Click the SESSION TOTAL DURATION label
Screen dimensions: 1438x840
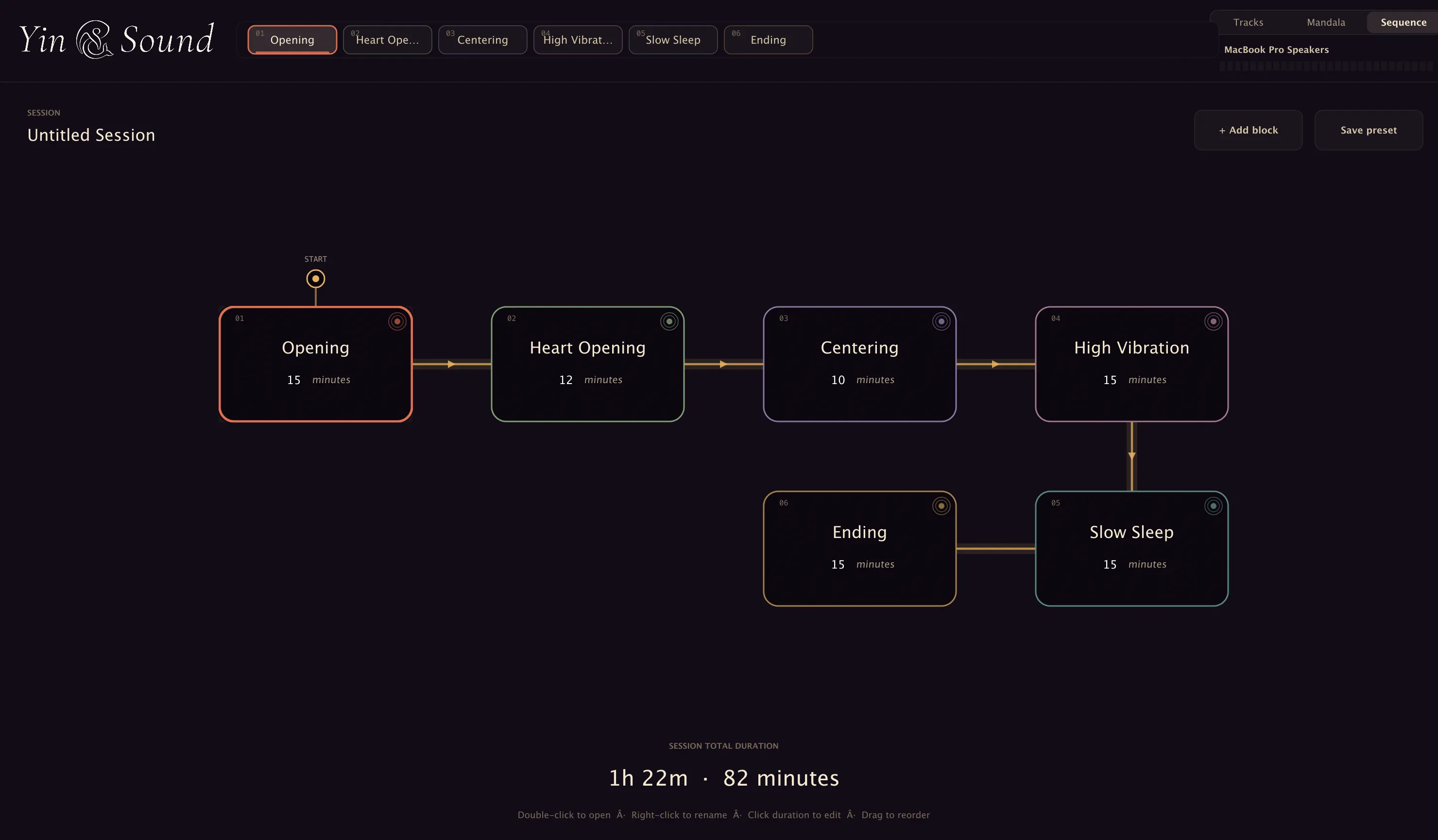point(723,746)
